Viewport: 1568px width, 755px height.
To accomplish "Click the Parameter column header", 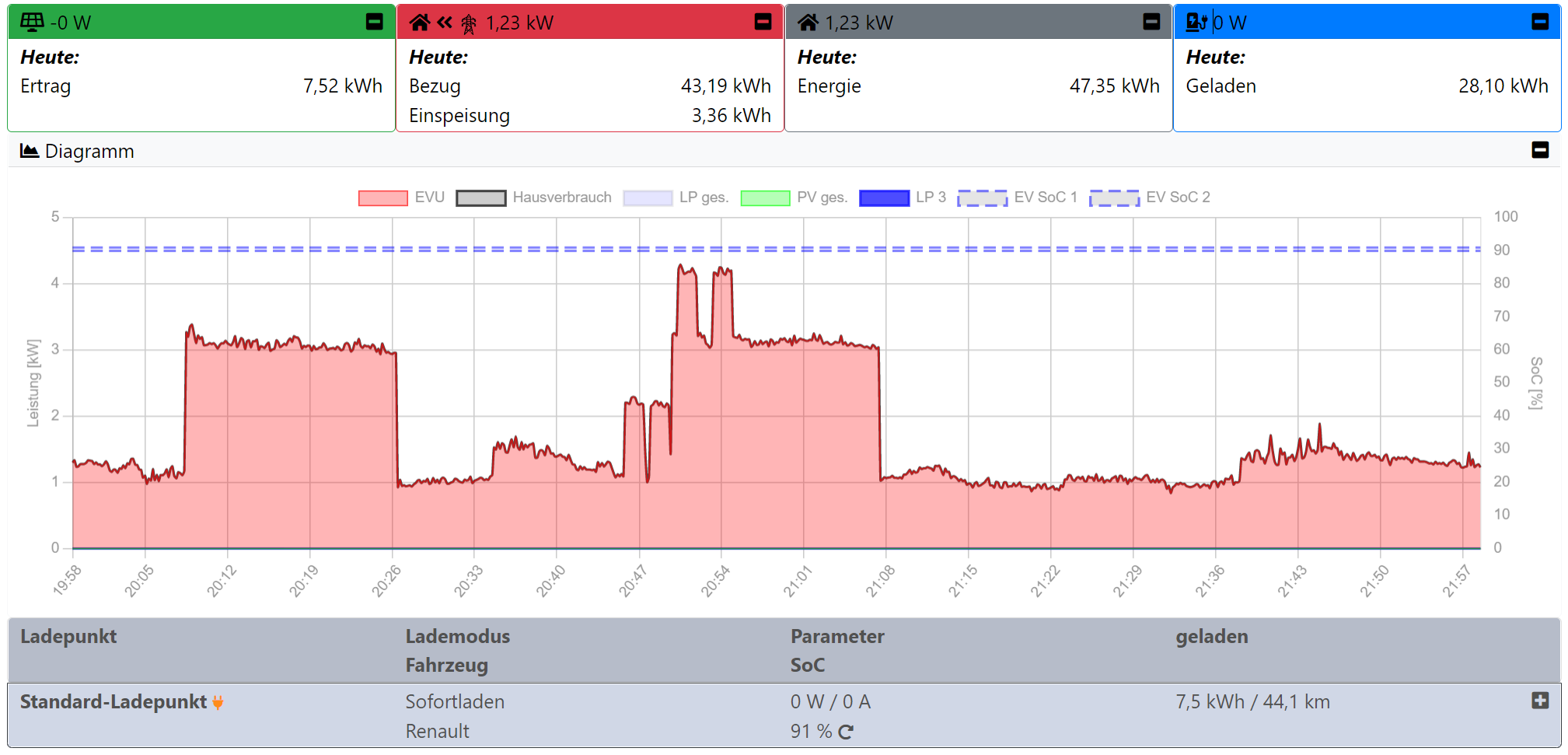I will tap(837, 637).
